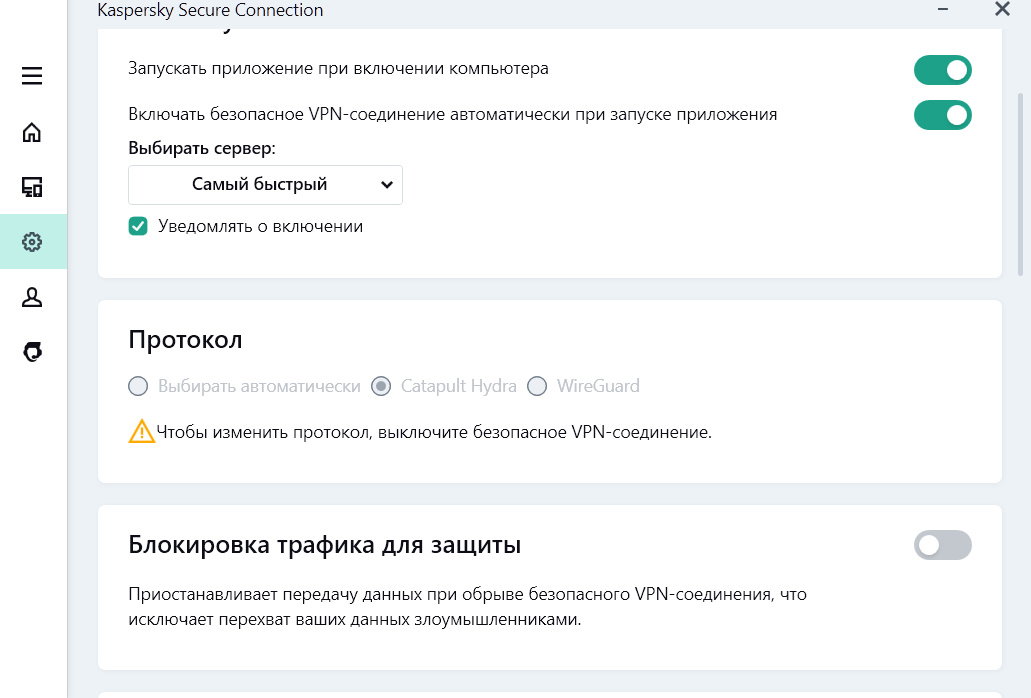Close the Kaspersky Secure Connection window
1031x698 pixels.
(1002, 9)
